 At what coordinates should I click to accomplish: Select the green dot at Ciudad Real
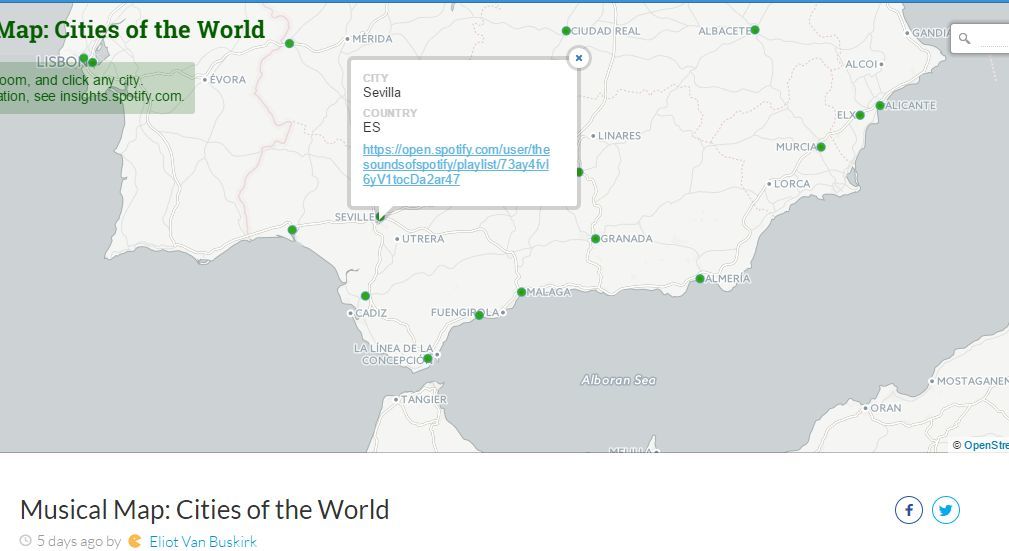566,31
